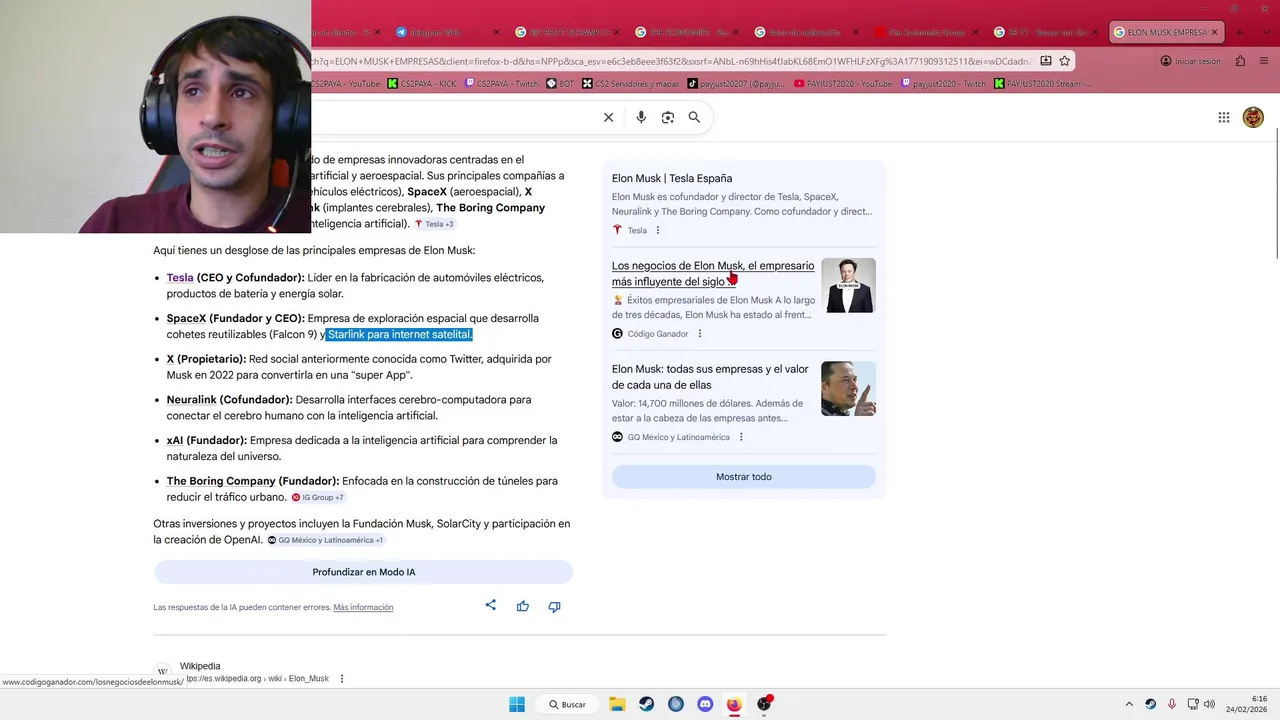Switch to Firefox in the taskbar
Viewport: 1280px width, 720px height.
pos(735,704)
